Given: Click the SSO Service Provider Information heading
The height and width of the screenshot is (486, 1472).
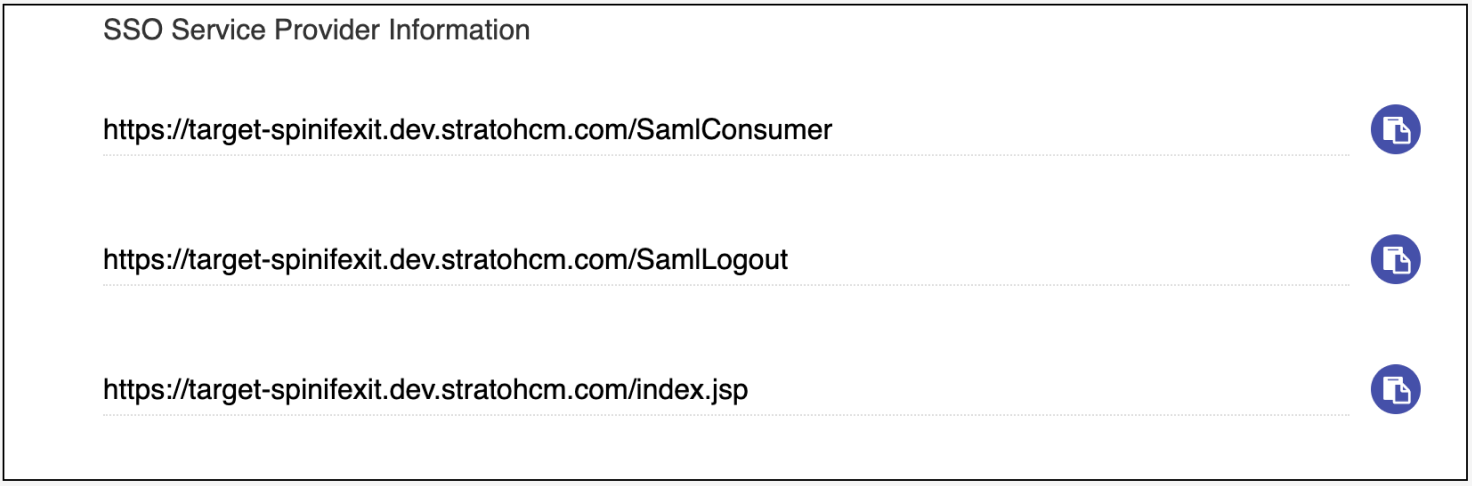Looking at the screenshot, I should [x=316, y=30].
